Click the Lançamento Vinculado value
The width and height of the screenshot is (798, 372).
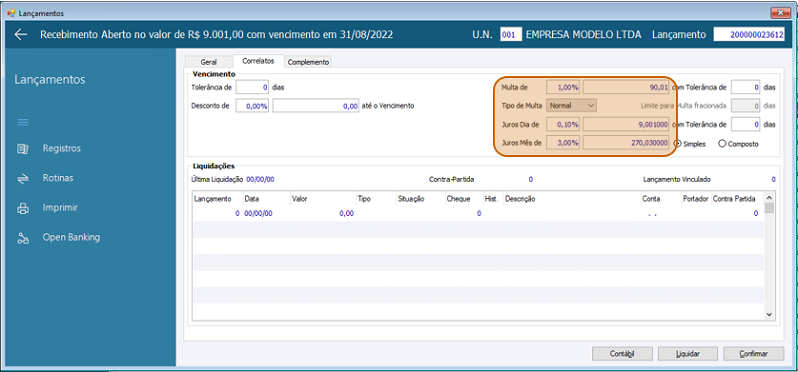point(773,180)
